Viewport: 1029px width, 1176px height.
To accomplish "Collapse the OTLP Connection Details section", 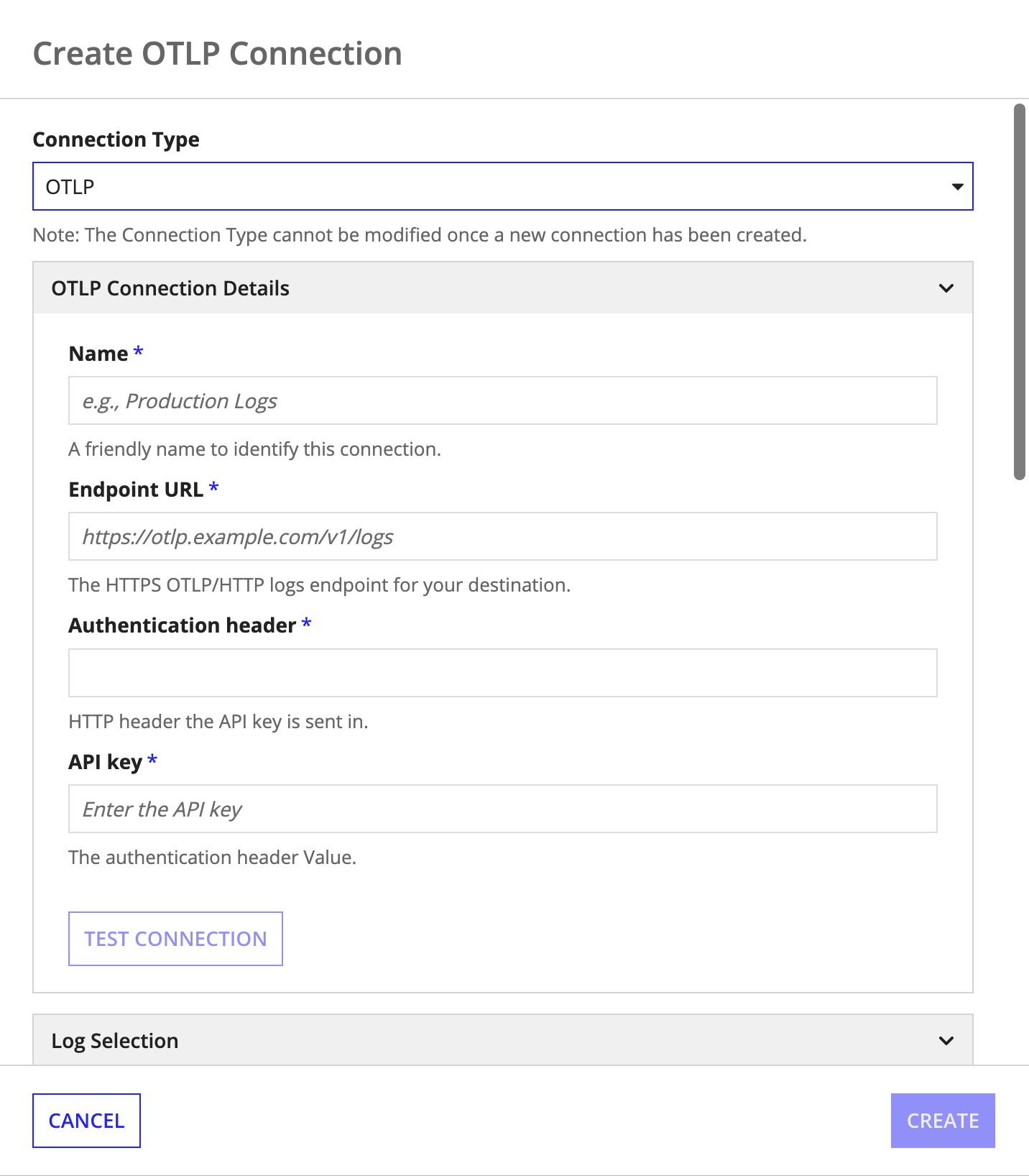I will tap(502, 288).
